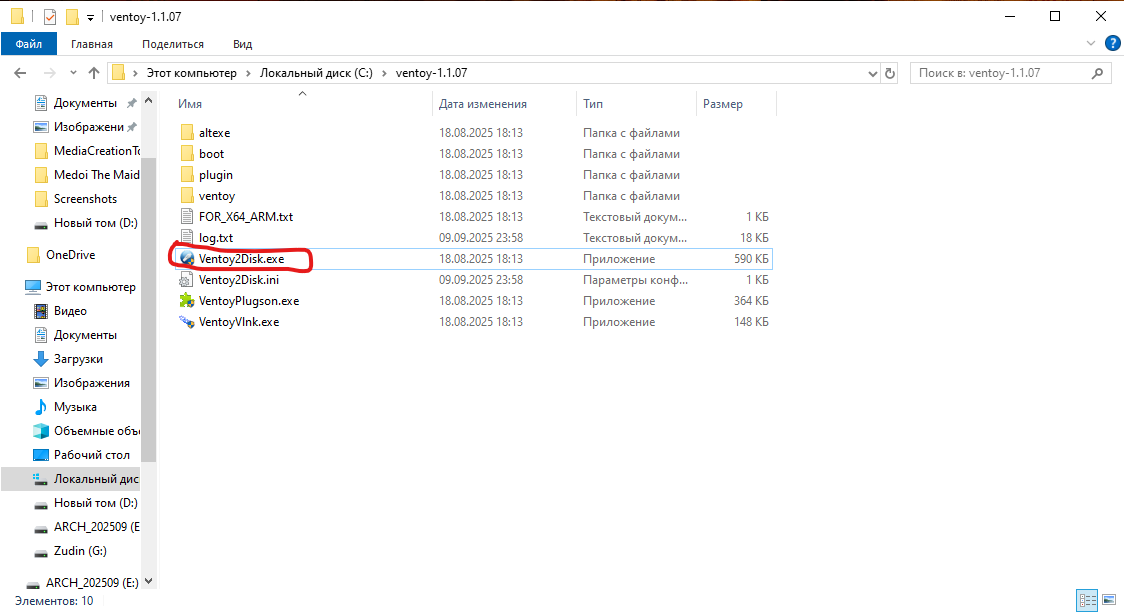Image resolution: width=1124 pixels, height=612 pixels.
Task: Click the navigation pane scroll down arrow
Action: click(x=149, y=581)
